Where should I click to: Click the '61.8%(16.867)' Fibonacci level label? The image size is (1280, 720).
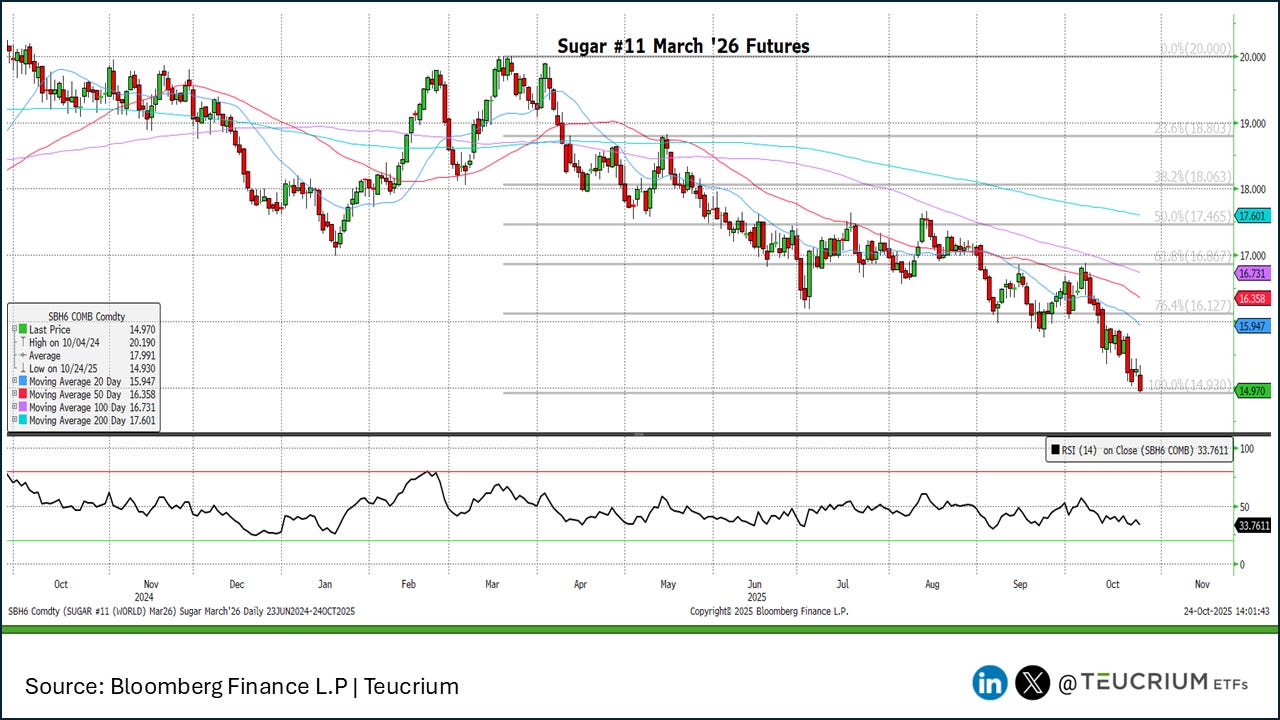[1192, 256]
